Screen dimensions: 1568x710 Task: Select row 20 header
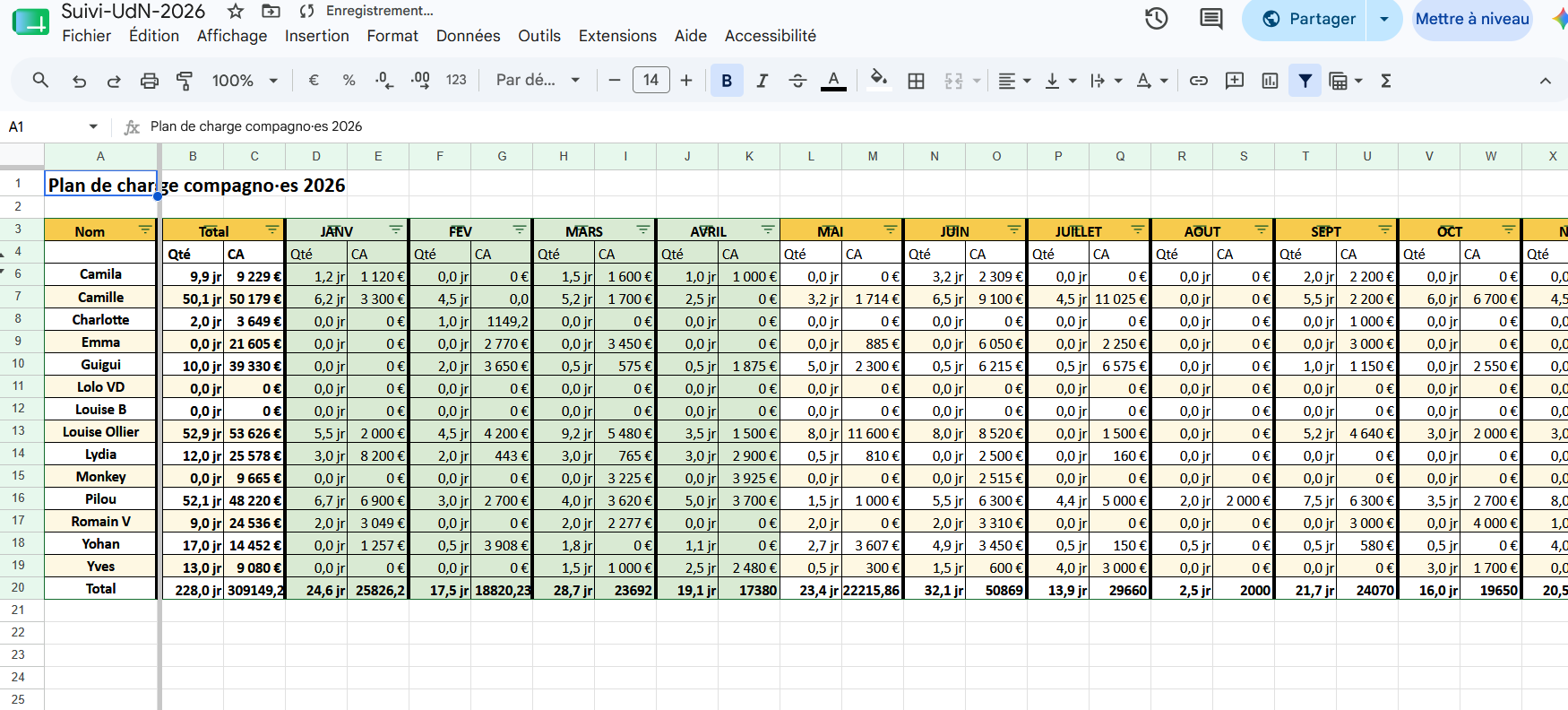click(18, 587)
